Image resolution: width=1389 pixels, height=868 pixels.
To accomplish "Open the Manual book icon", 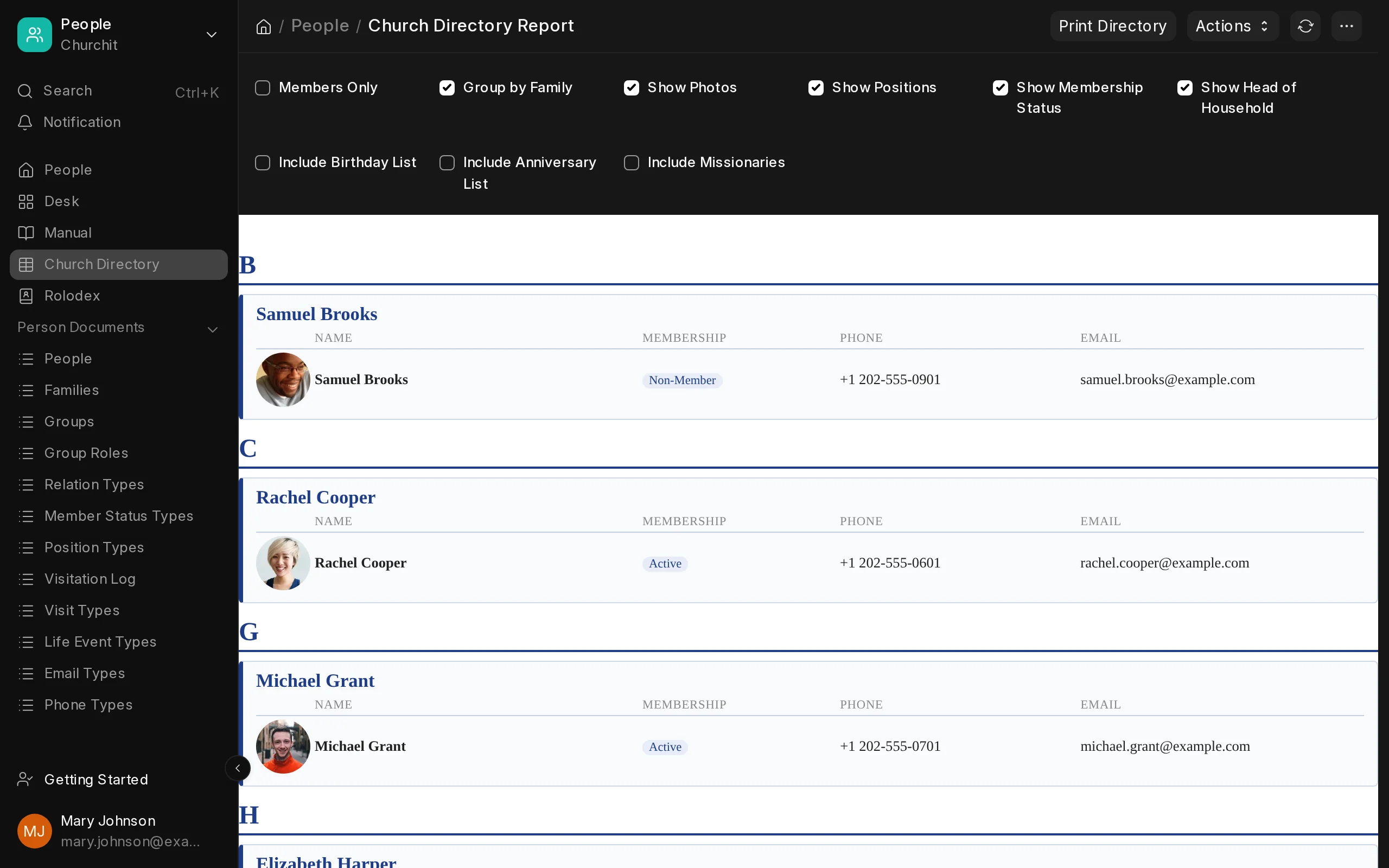I will coord(26,233).
